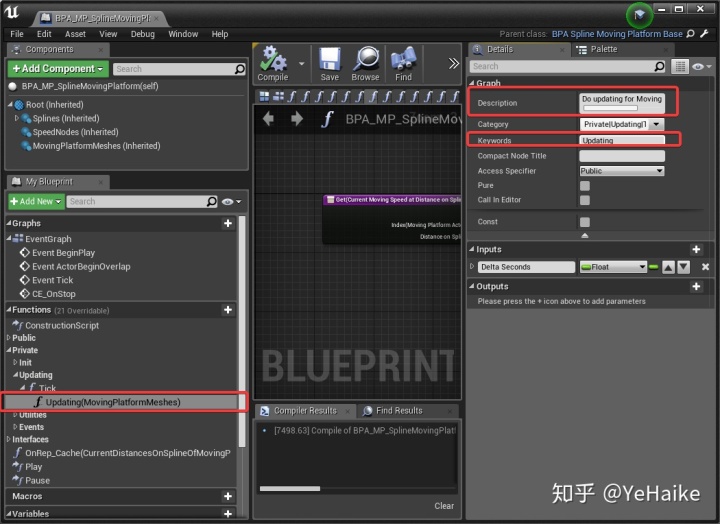Click the Unreal Engine logo
The height and width of the screenshot is (524, 720).
(x=12, y=12)
